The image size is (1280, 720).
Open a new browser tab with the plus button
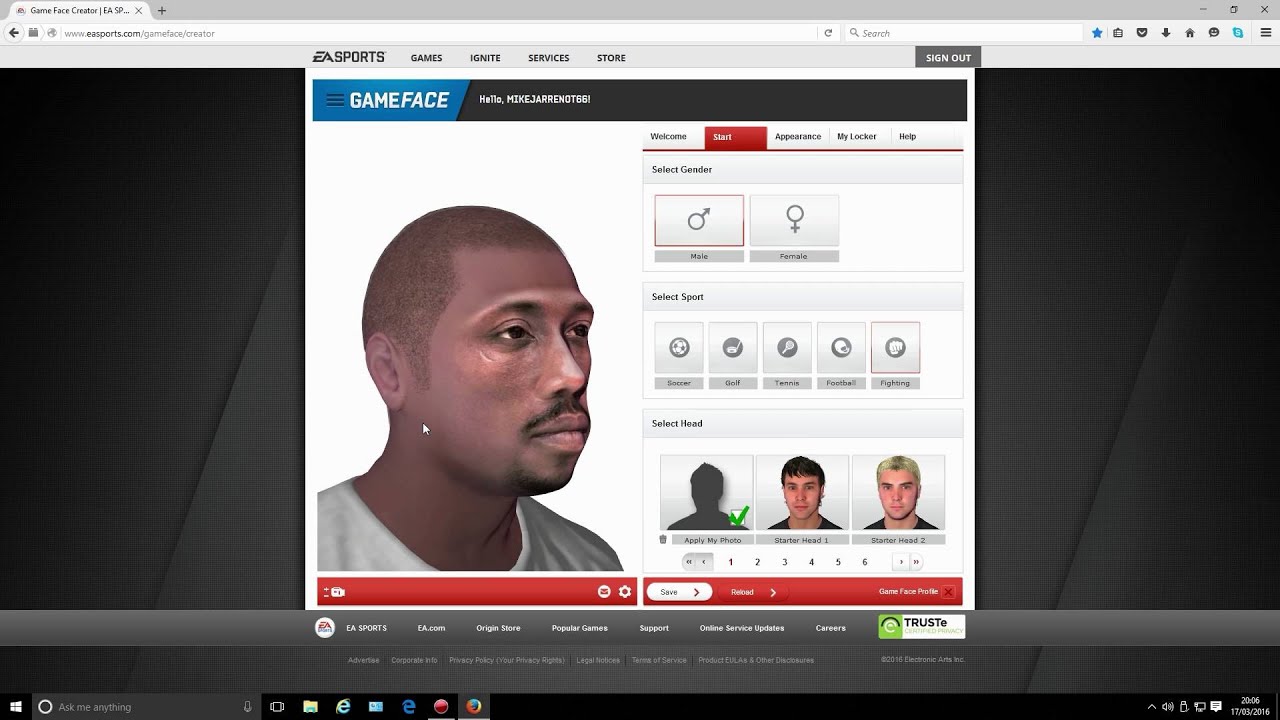162,10
